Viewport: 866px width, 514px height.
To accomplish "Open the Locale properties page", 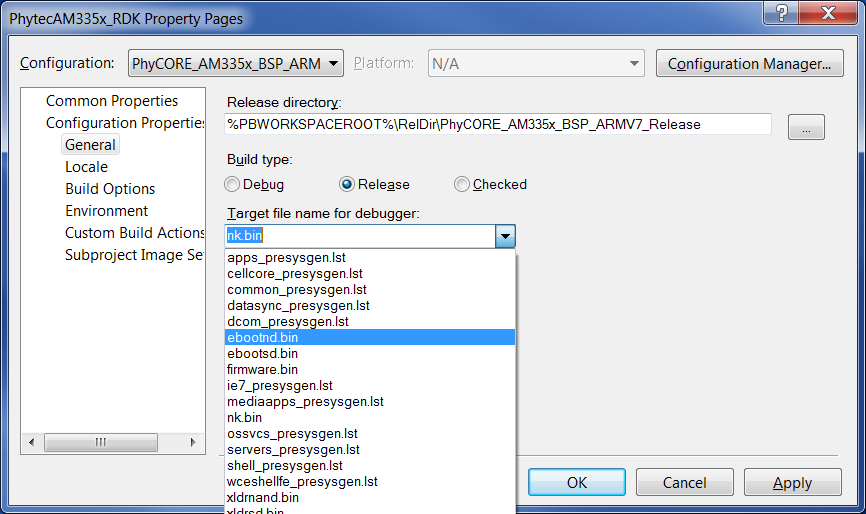I will pos(86,167).
